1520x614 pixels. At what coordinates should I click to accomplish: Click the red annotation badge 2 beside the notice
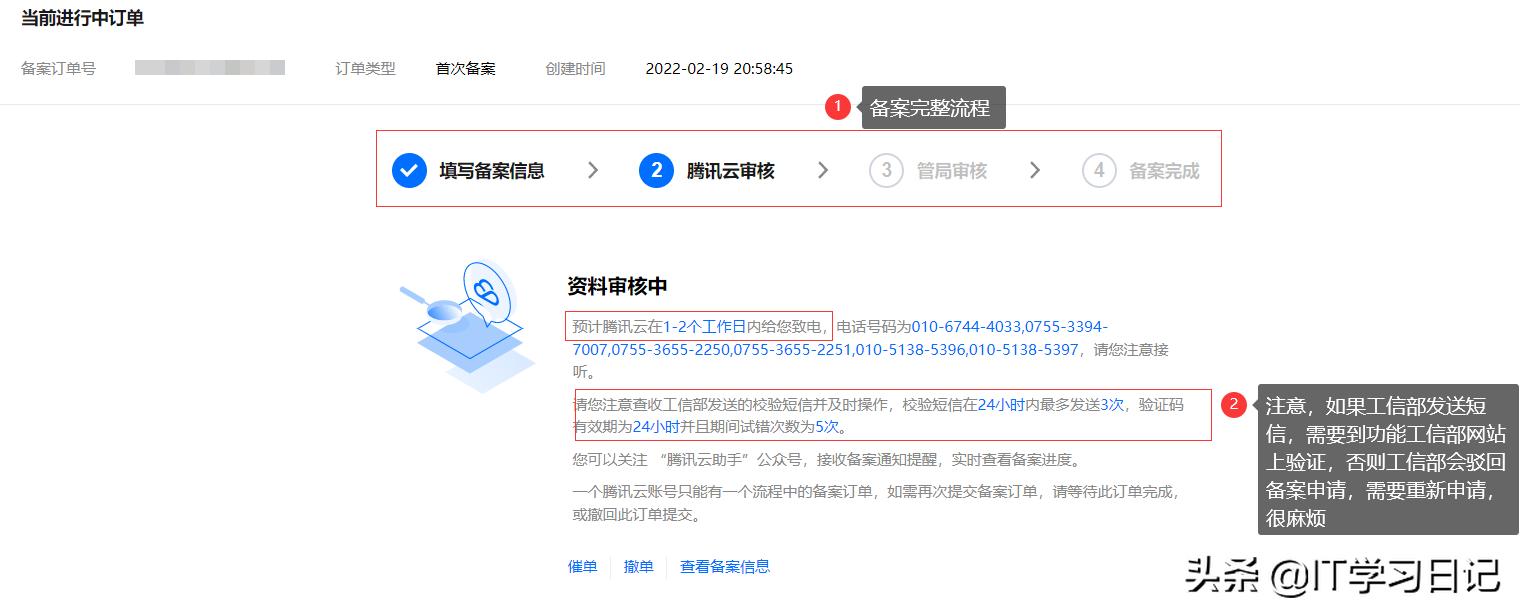pyautogui.click(x=1235, y=404)
